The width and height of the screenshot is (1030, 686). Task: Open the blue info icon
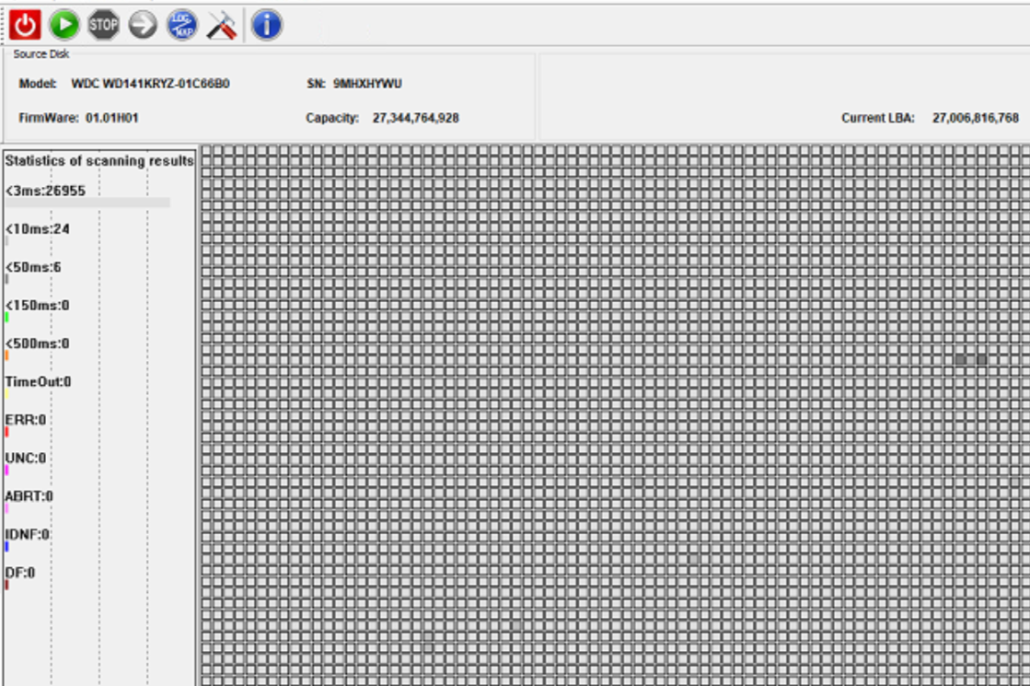pyautogui.click(x=266, y=25)
